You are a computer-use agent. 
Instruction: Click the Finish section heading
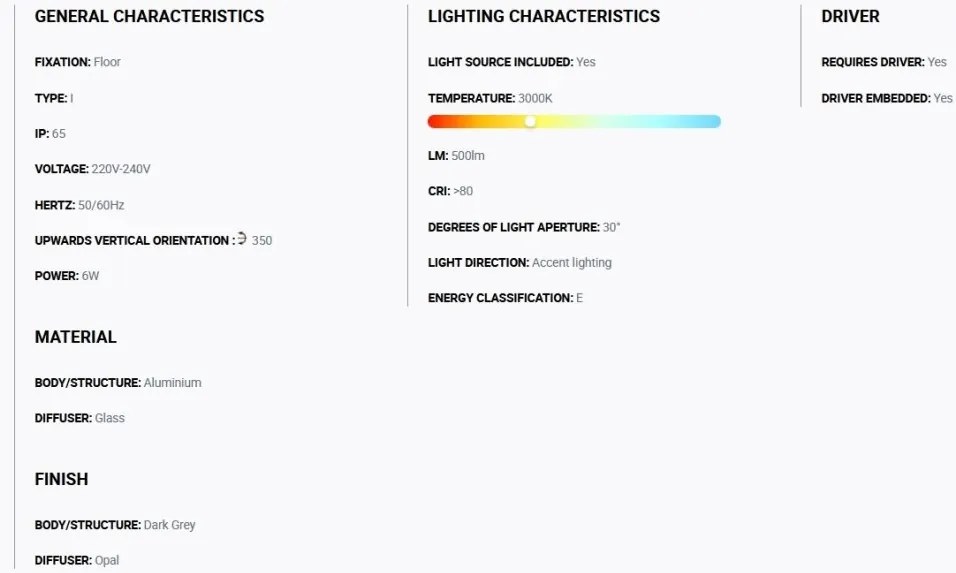click(62, 479)
